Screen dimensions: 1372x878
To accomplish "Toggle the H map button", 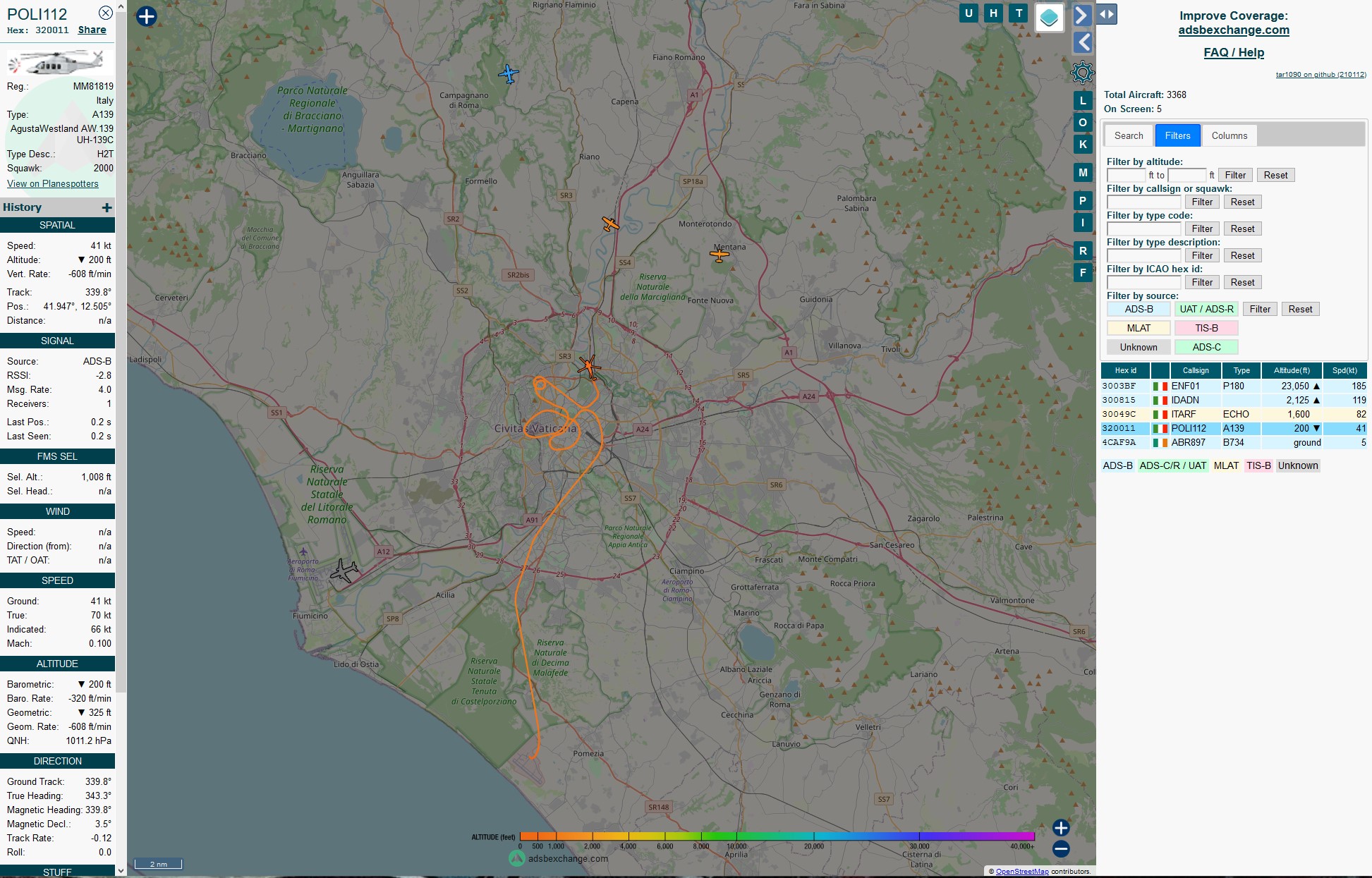I will pos(993,13).
